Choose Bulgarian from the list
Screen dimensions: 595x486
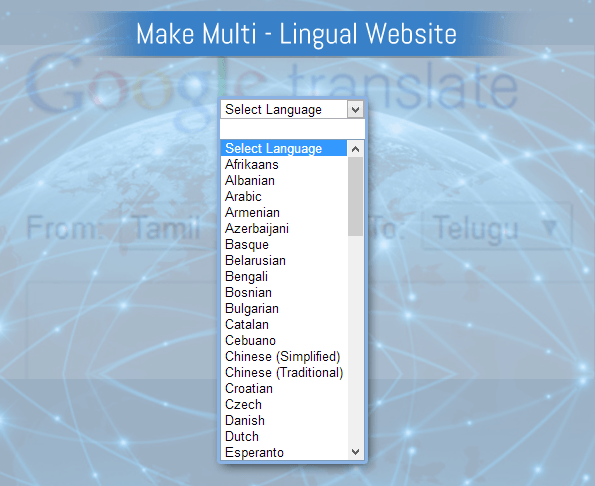(x=284, y=308)
